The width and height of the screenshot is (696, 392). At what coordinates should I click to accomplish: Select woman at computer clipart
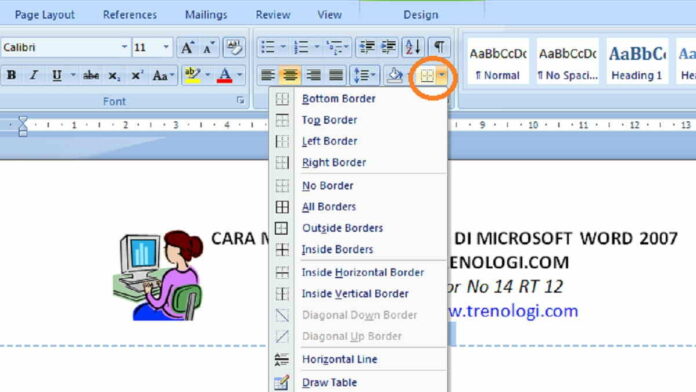coord(158,275)
